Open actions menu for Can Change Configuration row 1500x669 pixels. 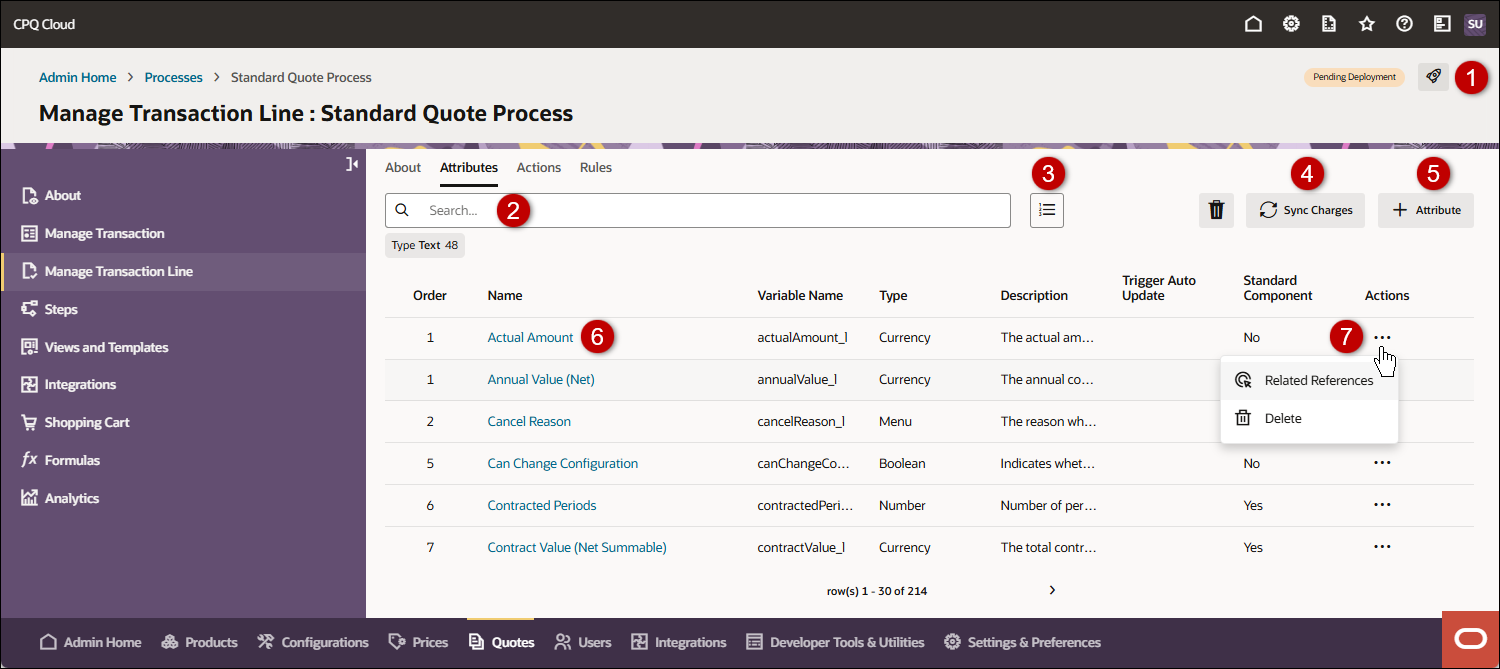pos(1382,464)
